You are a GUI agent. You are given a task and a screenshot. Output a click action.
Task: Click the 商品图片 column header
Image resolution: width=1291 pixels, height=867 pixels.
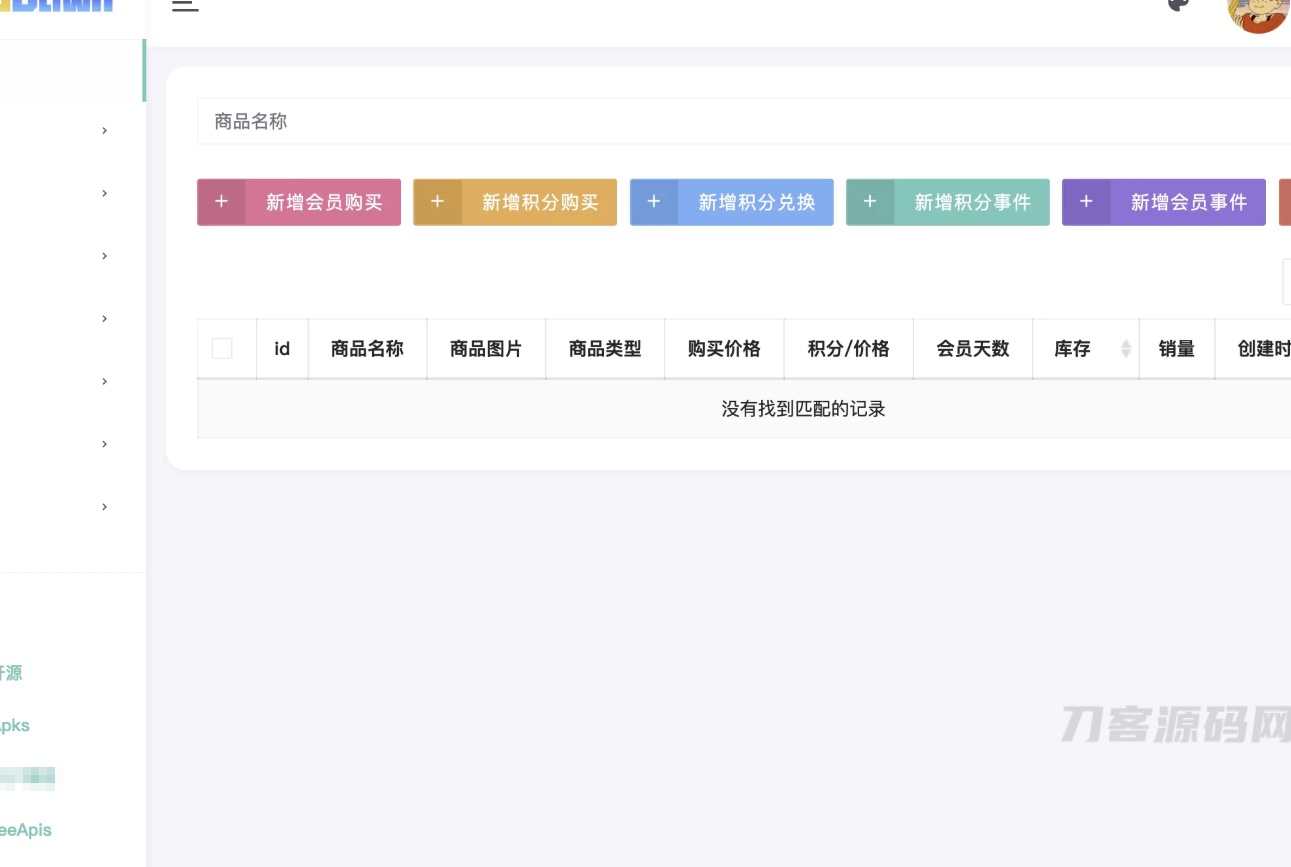point(486,349)
